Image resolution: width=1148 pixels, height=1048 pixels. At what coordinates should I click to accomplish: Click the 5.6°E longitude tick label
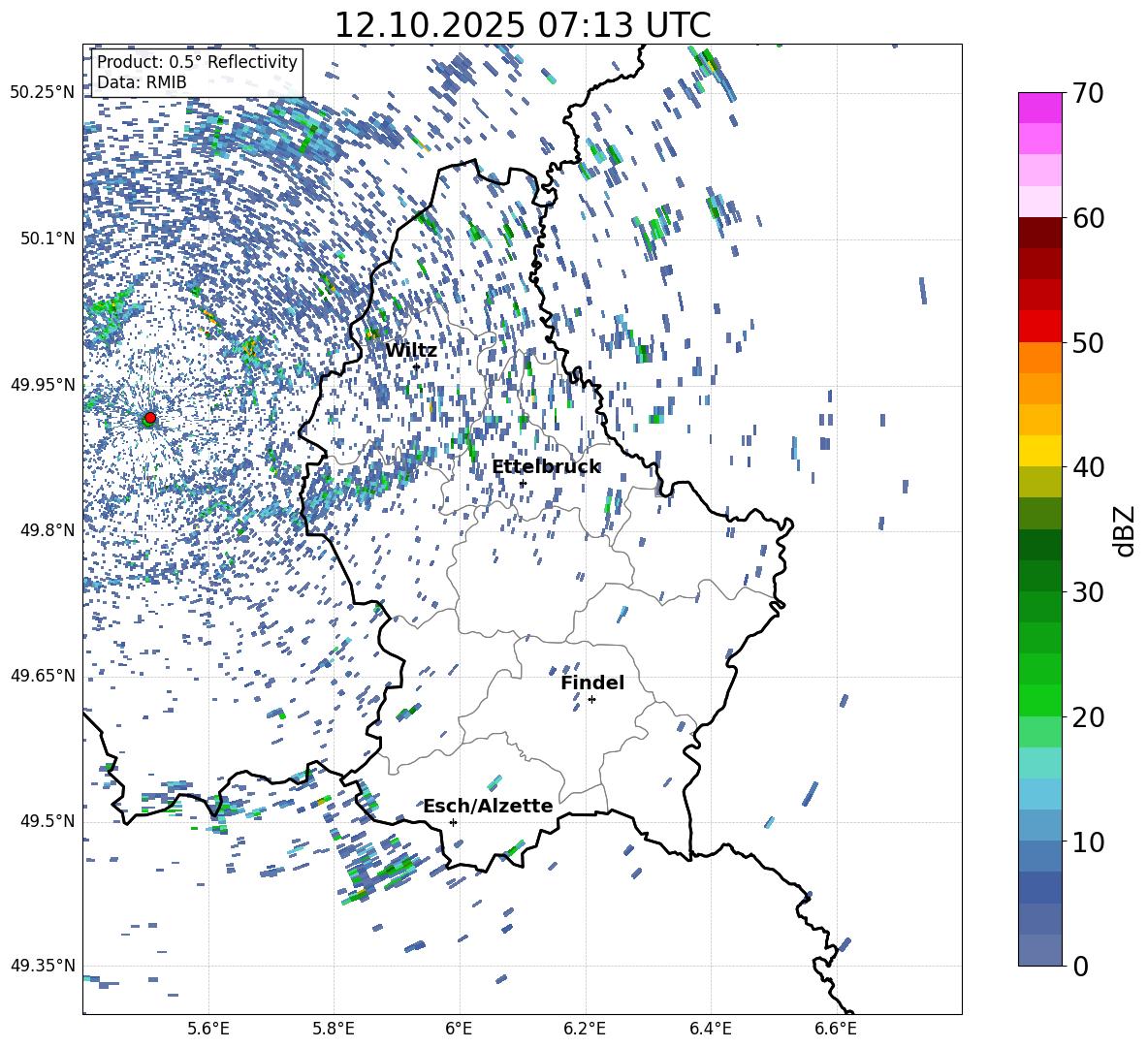pos(208,1029)
